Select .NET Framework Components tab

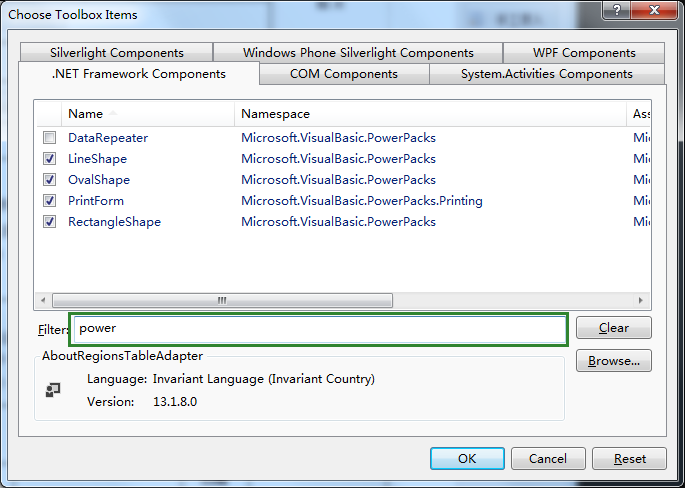point(139,73)
